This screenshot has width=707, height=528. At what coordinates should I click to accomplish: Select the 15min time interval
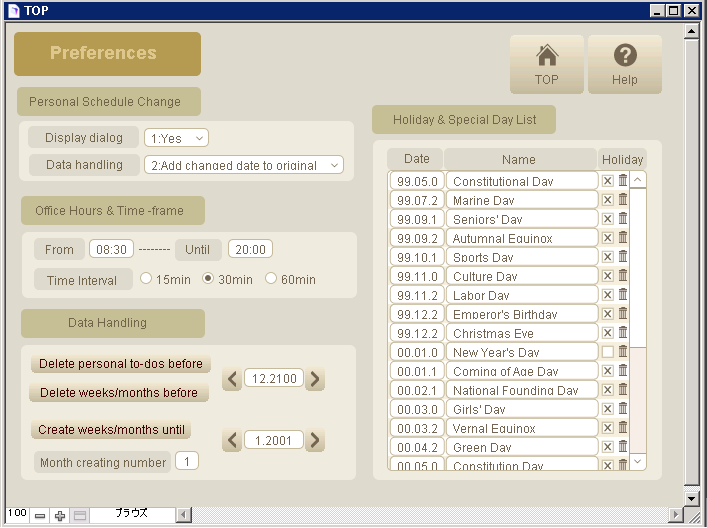pyautogui.click(x=146, y=278)
